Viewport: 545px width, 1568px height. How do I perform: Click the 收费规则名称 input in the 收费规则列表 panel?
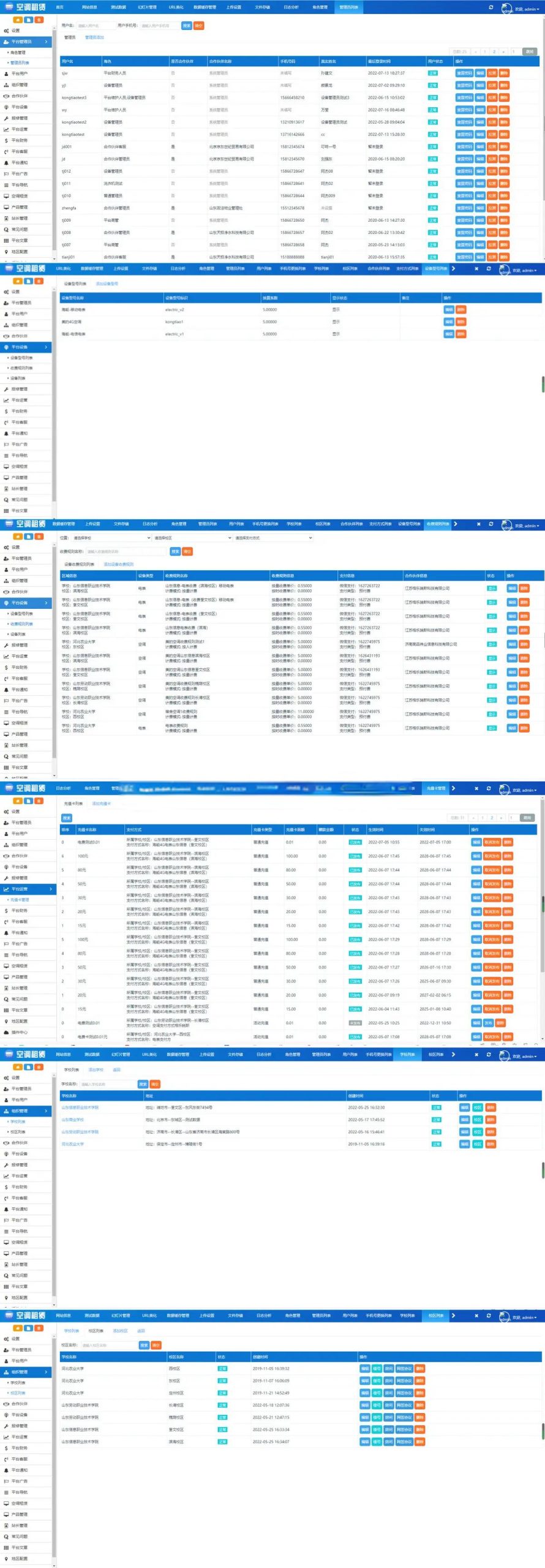tap(126, 551)
